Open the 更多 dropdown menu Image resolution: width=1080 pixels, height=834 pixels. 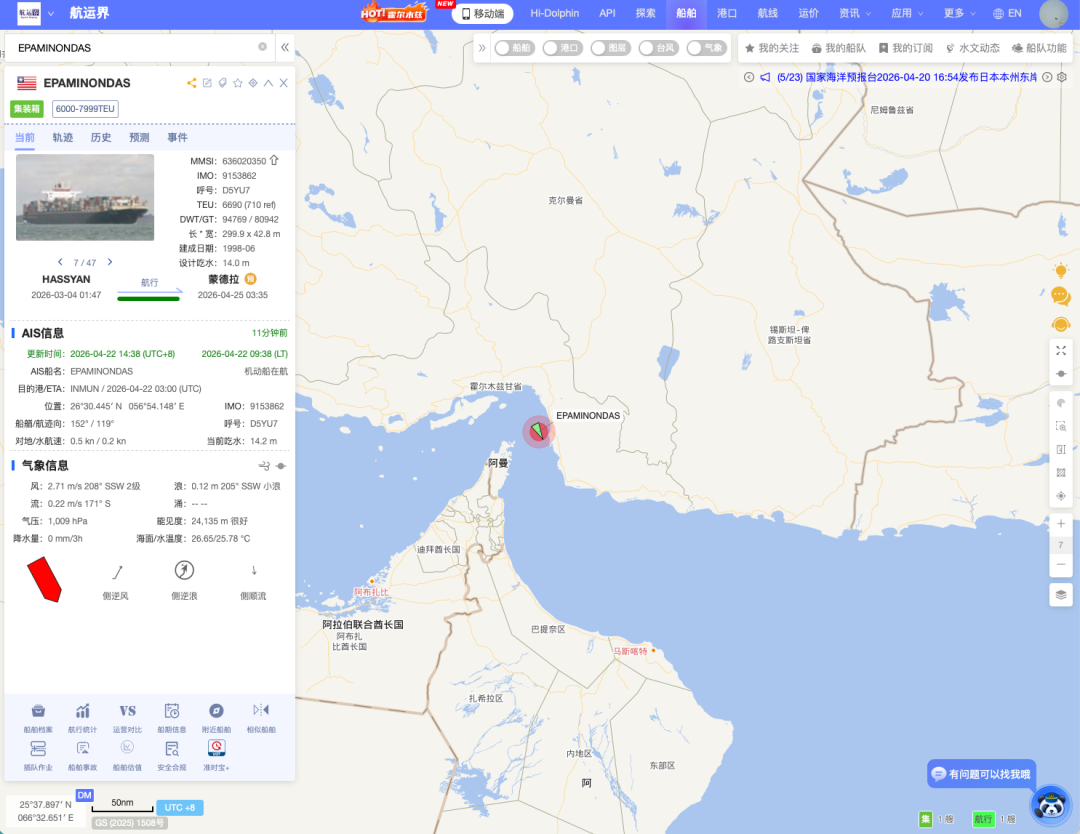tap(960, 13)
